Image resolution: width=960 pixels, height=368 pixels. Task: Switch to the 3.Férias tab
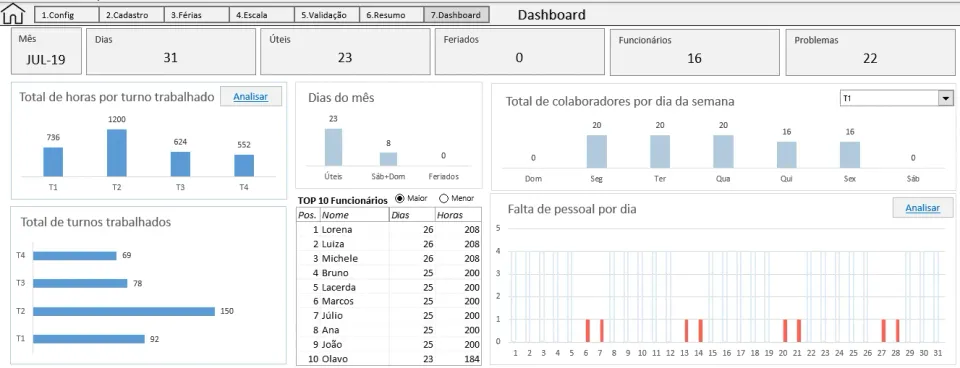pos(197,15)
